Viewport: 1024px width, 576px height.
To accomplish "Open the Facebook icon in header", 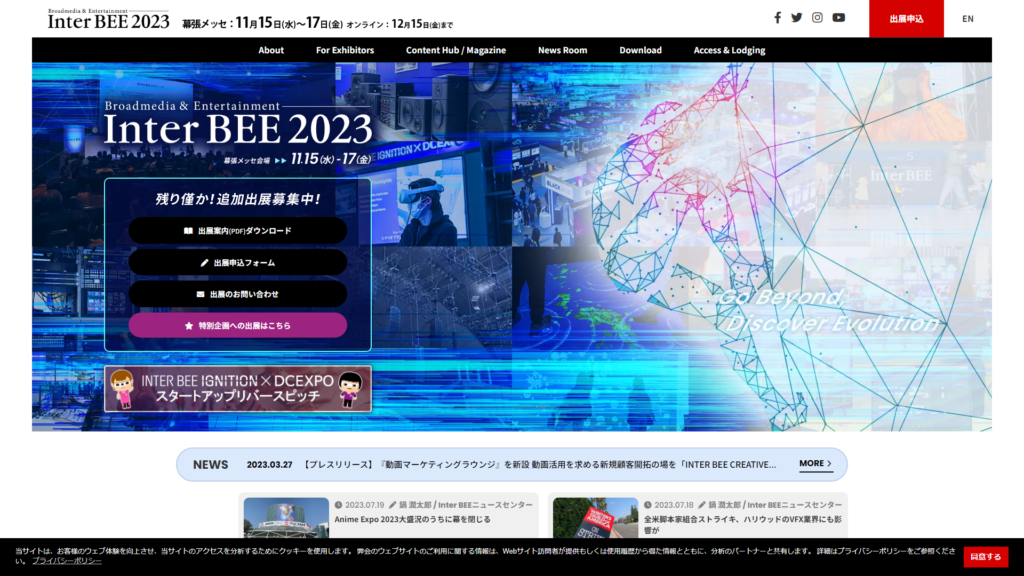I will click(x=777, y=18).
